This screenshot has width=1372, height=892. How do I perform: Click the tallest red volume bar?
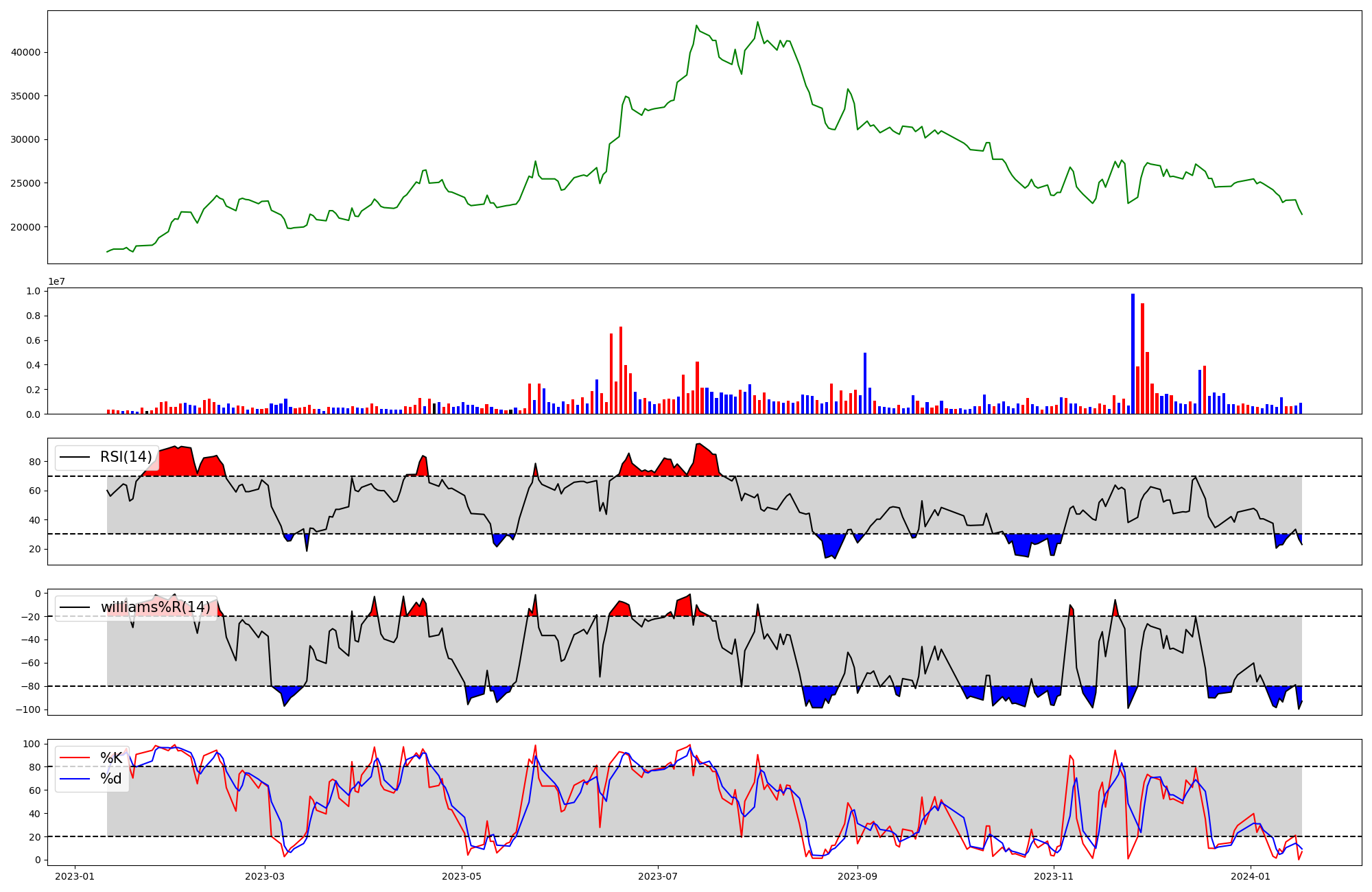click(x=1142, y=358)
